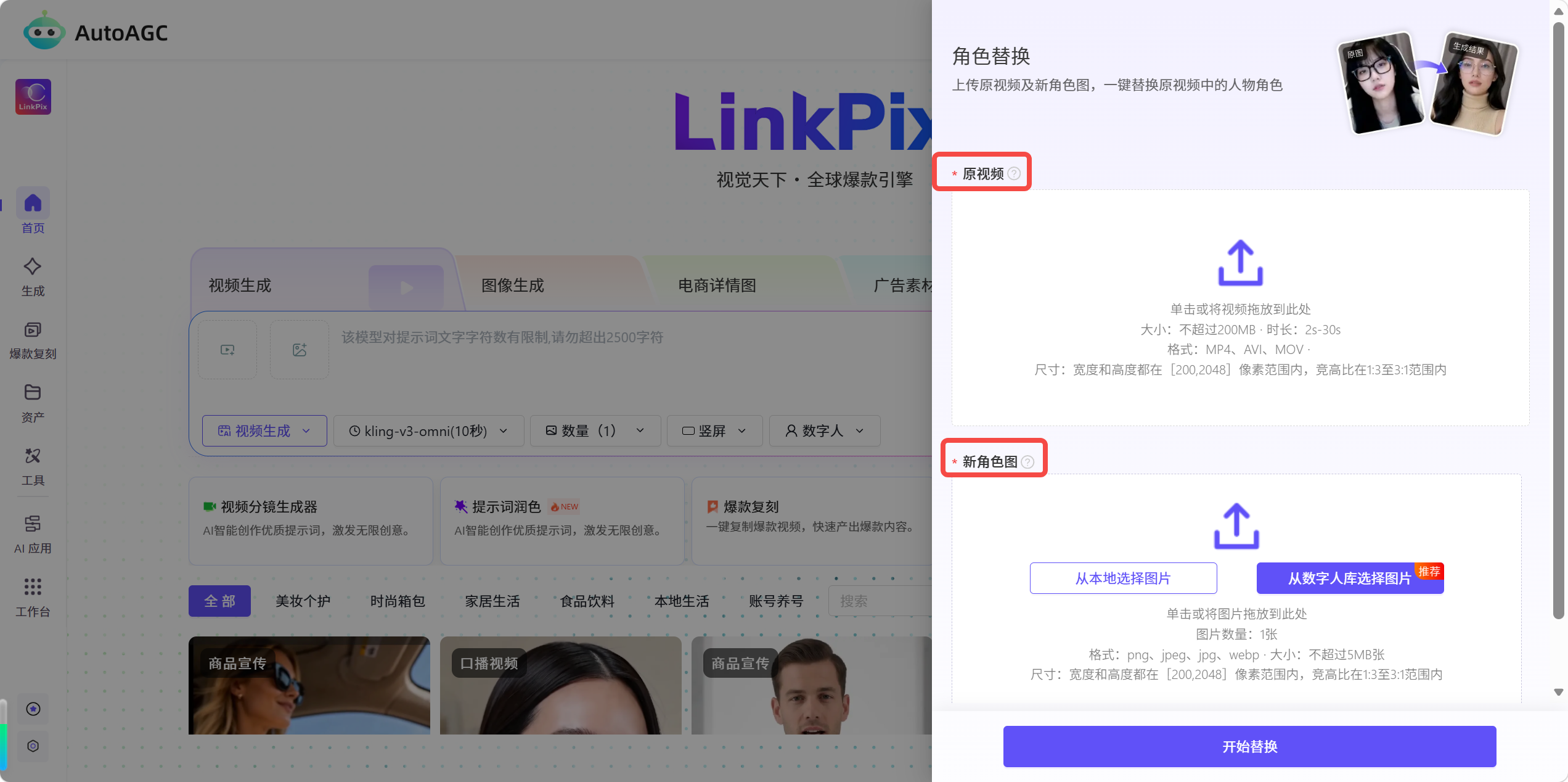The width and height of the screenshot is (1568, 782).
Task: Open the 数量 (1) dropdown
Action: pyautogui.click(x=595, y=430)
